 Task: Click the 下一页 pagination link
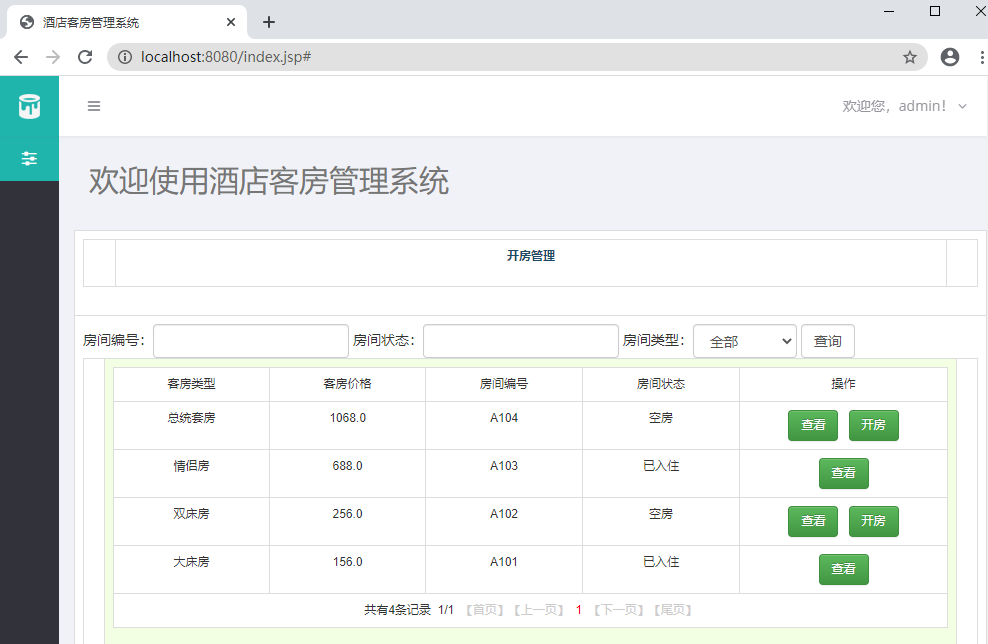618,610
